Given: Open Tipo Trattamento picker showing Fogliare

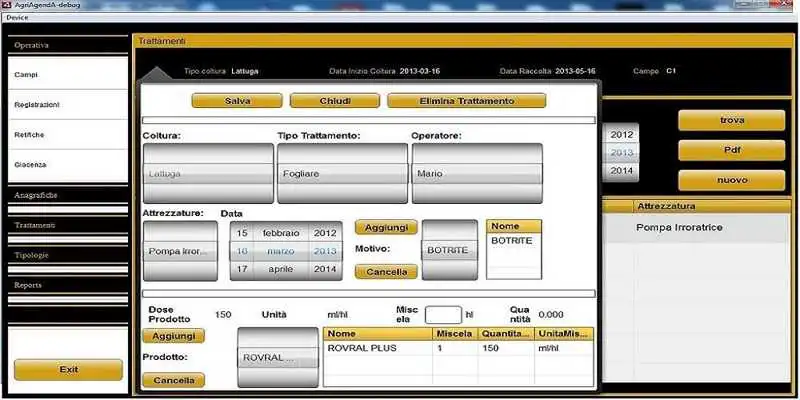Looking at the screenshot, I should pos(342,173).
